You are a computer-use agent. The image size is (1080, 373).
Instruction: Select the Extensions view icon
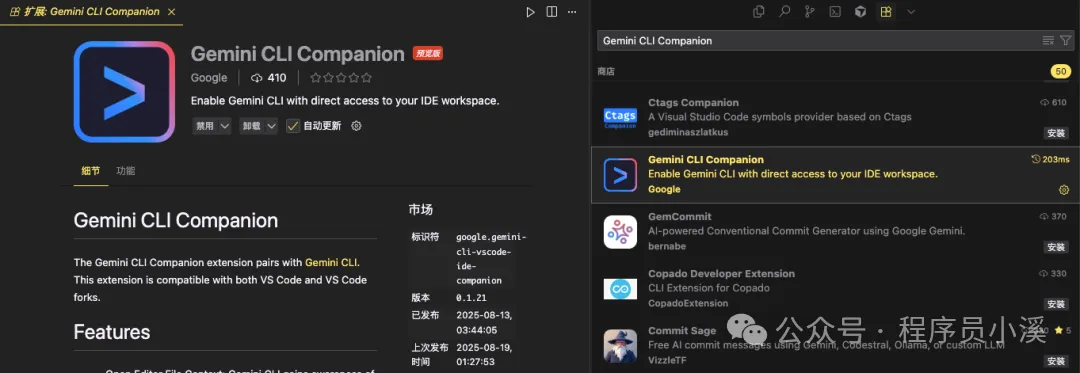(x=886, y=12)
